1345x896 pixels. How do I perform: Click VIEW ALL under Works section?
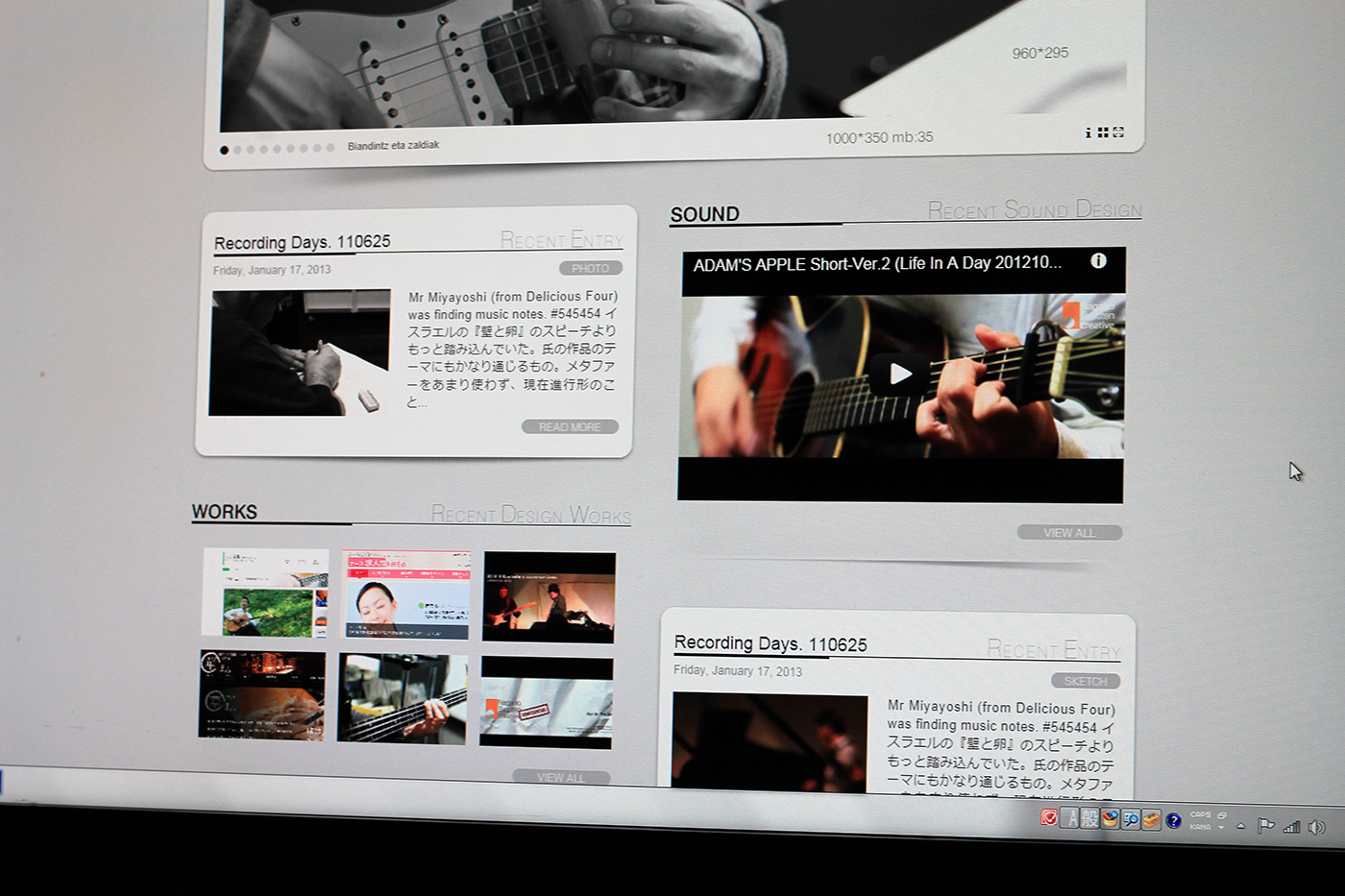[561, 777]
